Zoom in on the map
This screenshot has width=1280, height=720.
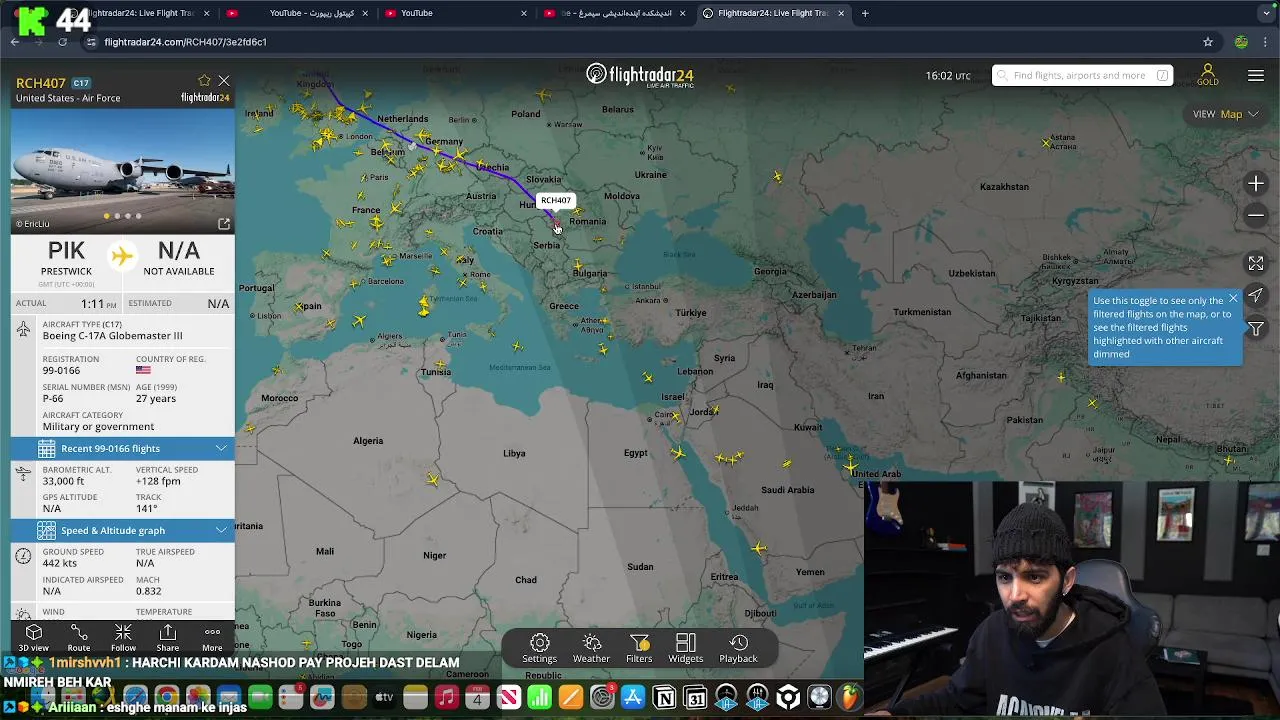[1256, 184]
